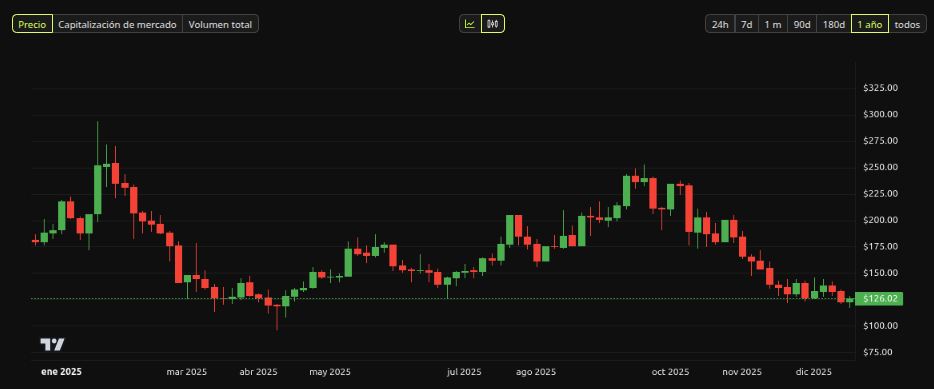Click the $250.00 price axis label

tap(880, 167)
